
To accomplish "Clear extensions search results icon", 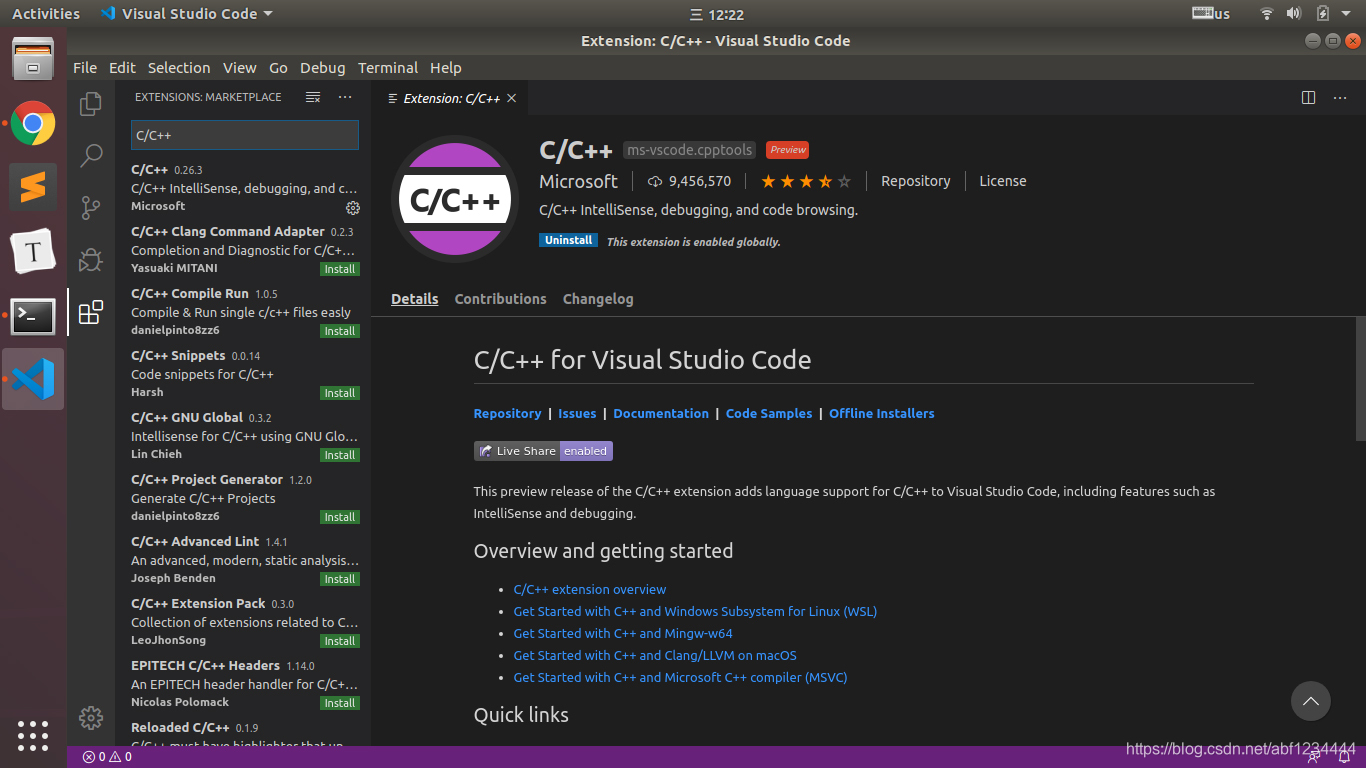I will [313, 97].
